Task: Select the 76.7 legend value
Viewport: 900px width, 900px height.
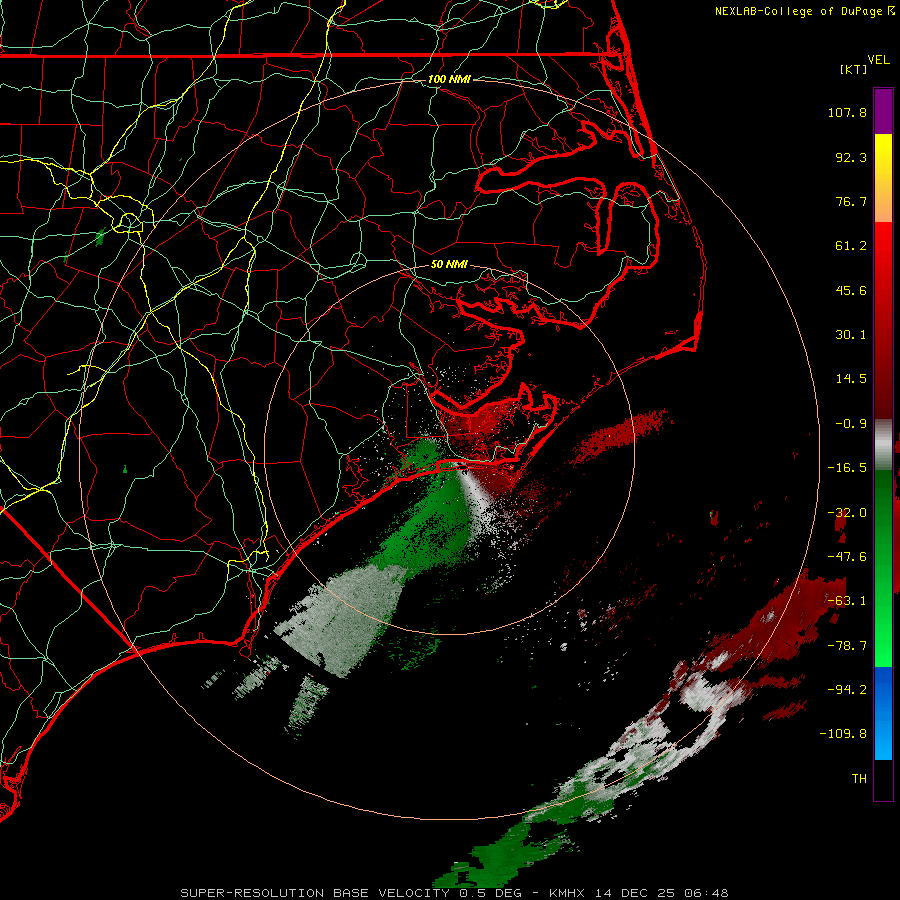Action: pyautogui.click(x=851, y=201)
